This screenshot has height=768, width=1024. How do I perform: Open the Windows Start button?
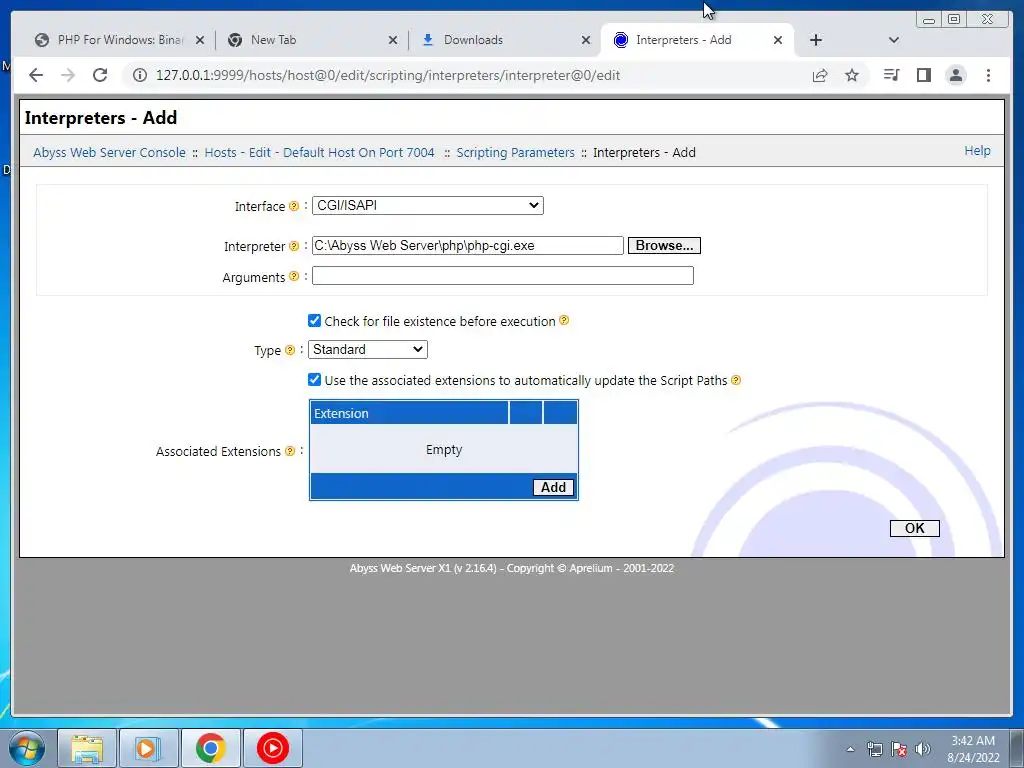[x=26, y=748]
